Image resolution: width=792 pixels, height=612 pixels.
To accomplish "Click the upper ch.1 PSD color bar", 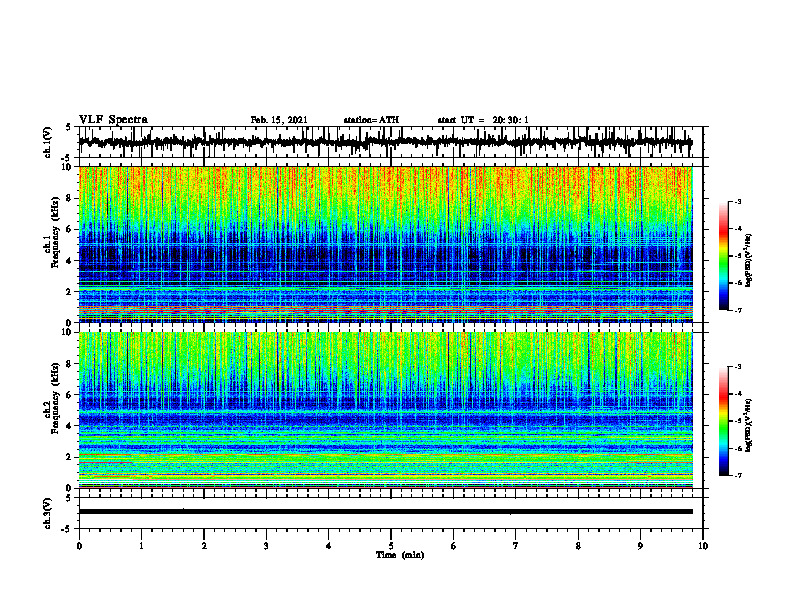I will [723, 256].
